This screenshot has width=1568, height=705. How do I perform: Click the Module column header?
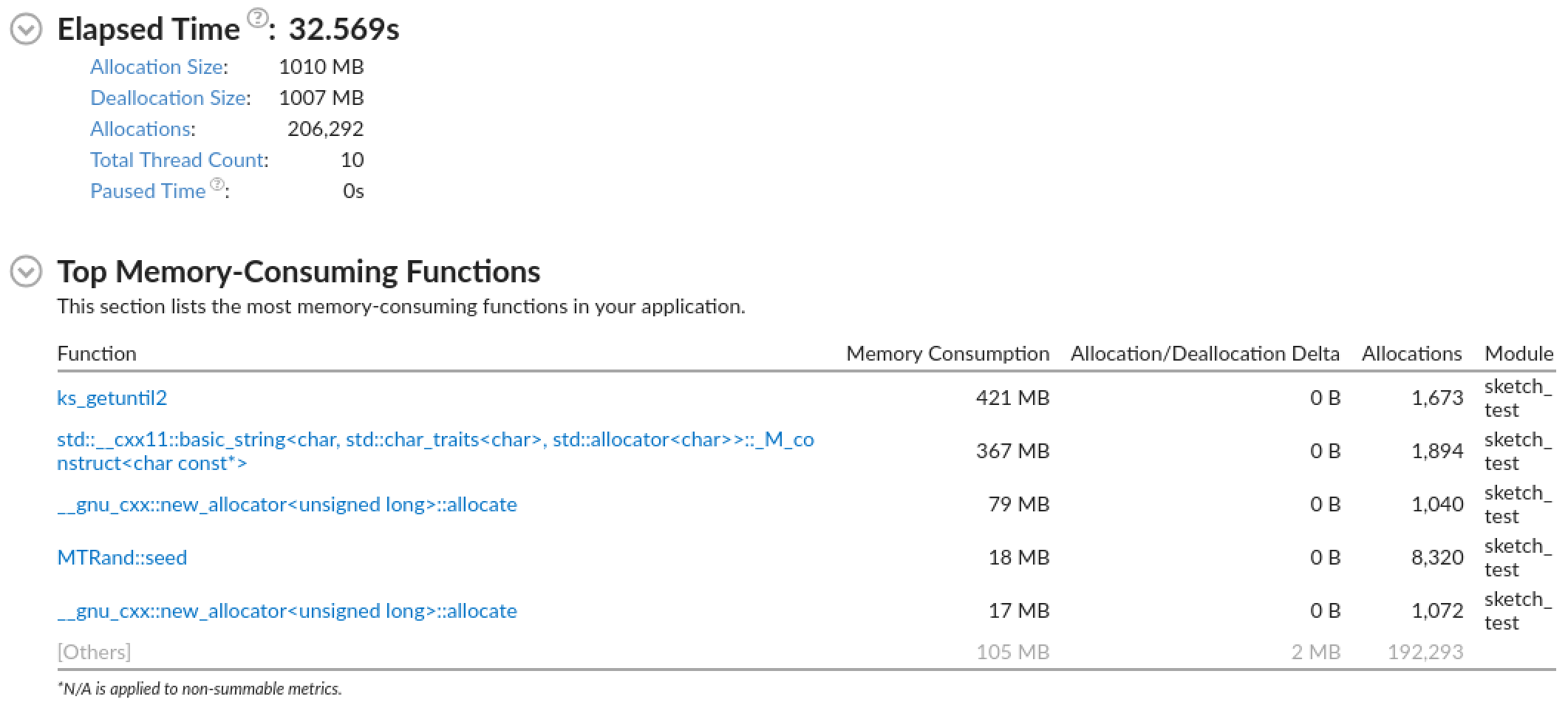[x=1518, y=353]
